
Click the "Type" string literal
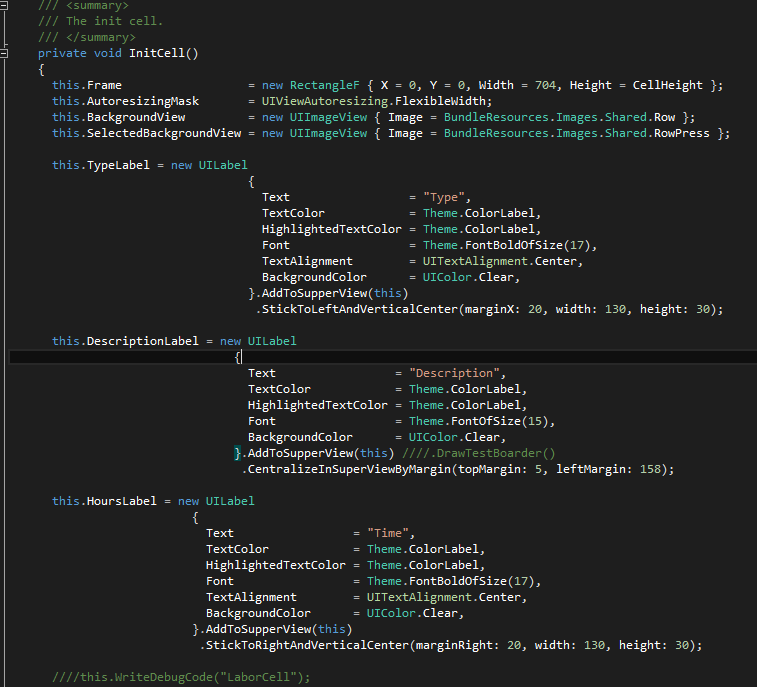(x=444, y=197)
